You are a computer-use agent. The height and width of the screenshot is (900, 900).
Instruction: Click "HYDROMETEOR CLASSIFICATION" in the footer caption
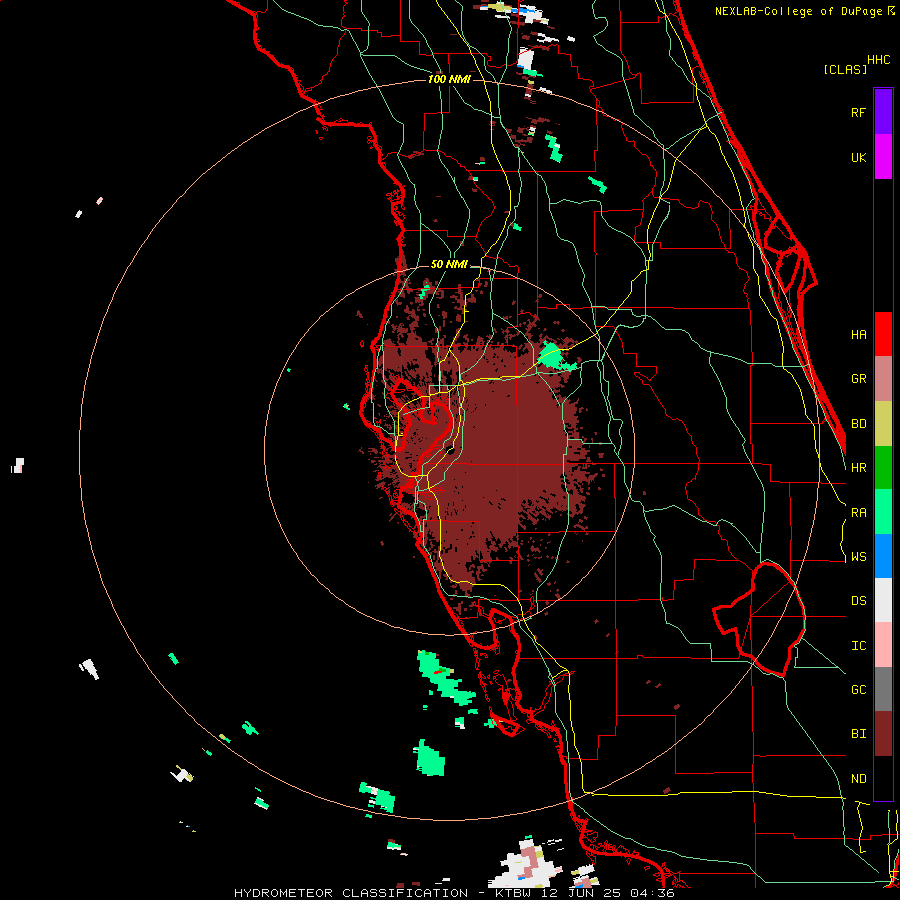[x=351, y=893]
